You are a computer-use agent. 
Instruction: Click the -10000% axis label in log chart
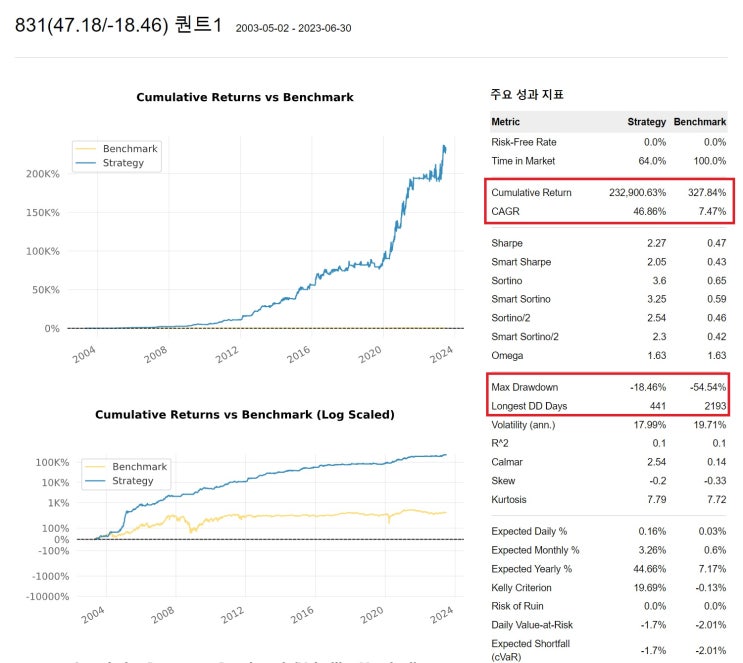tap(47, 597)
